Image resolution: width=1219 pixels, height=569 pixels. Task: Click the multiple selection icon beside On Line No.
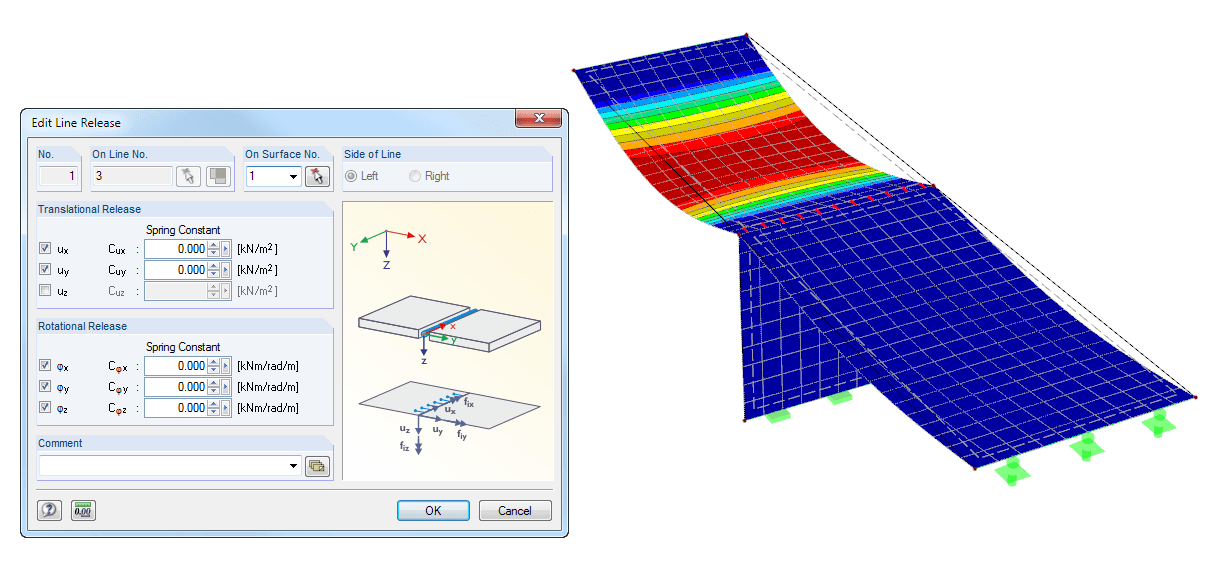[x=219, y=176]
